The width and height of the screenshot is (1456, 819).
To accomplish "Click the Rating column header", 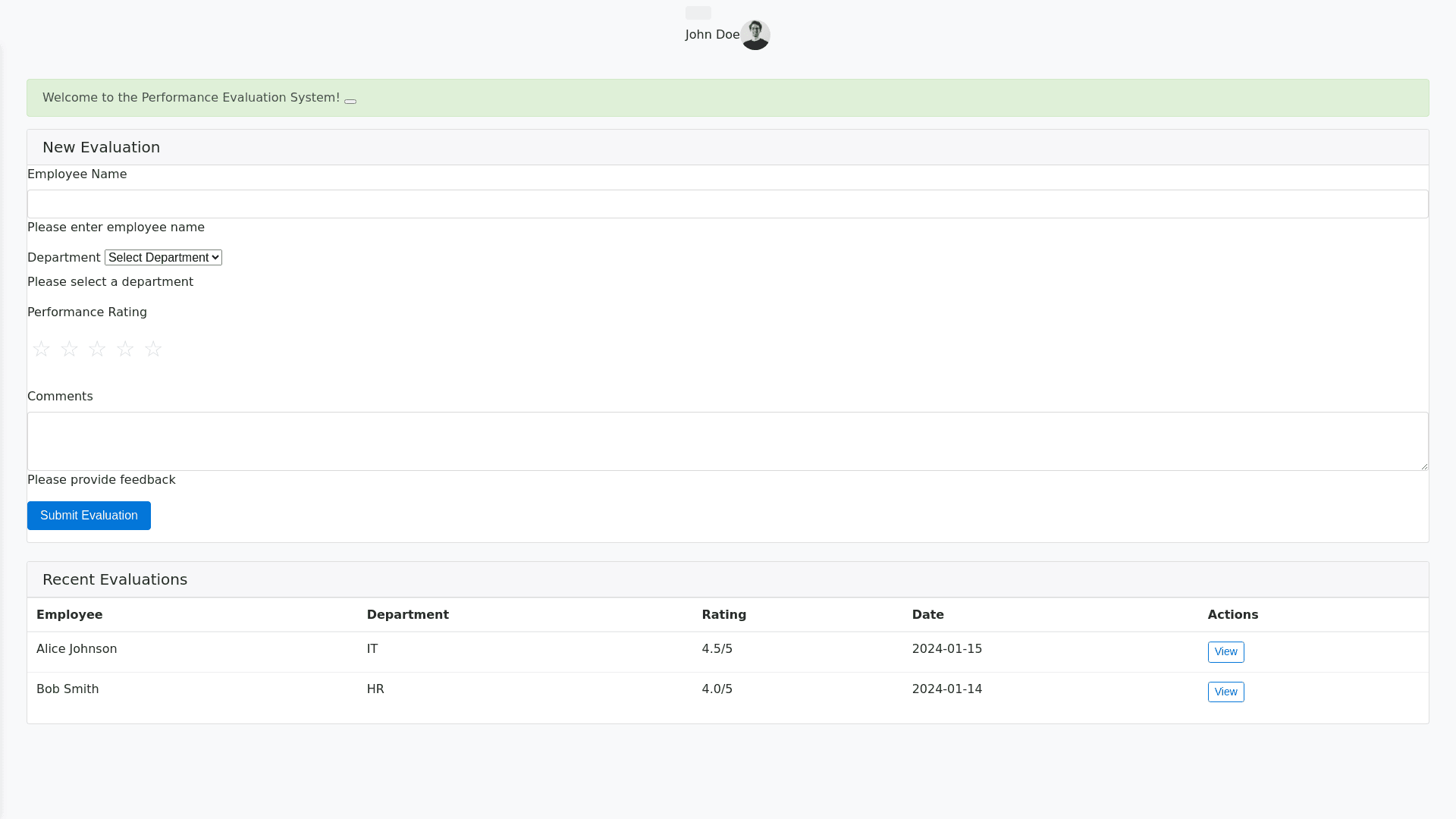I will [x=723, y=615].
